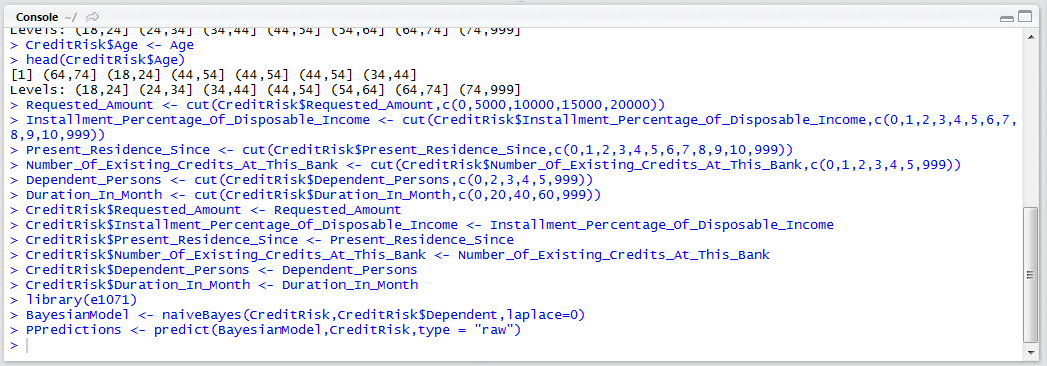
Task: Maximize the Console pane
Action: pyautogui.click(x=1026, y=17)
